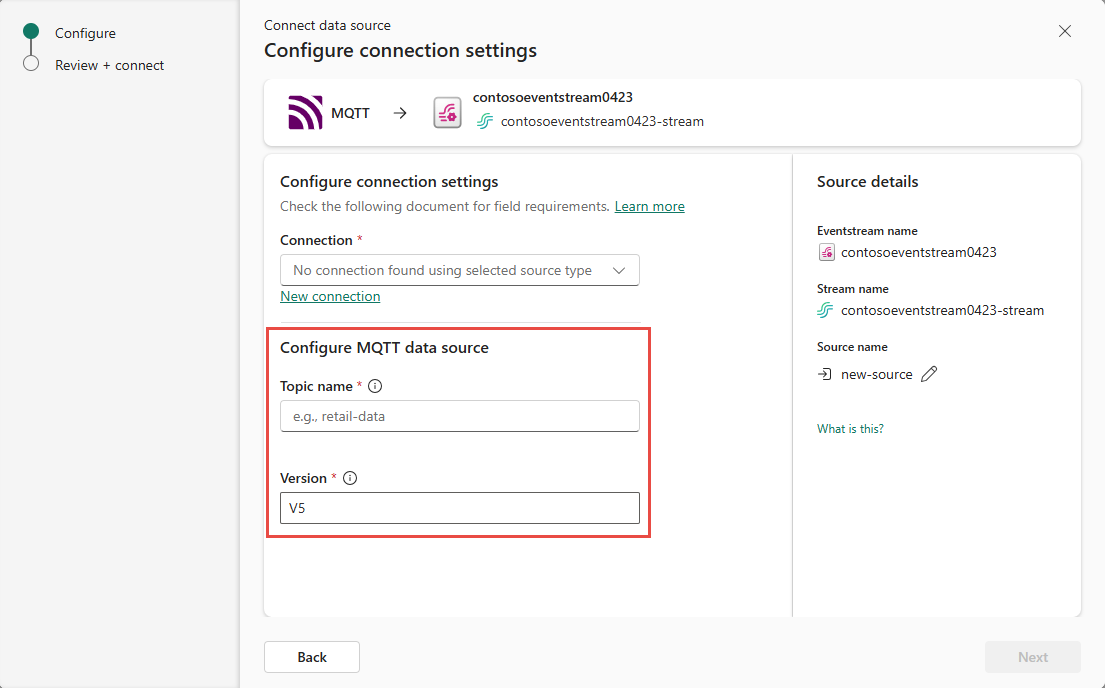Click the New connection link
Viewport: 1105px width, 688px height.
pos(330,296)
